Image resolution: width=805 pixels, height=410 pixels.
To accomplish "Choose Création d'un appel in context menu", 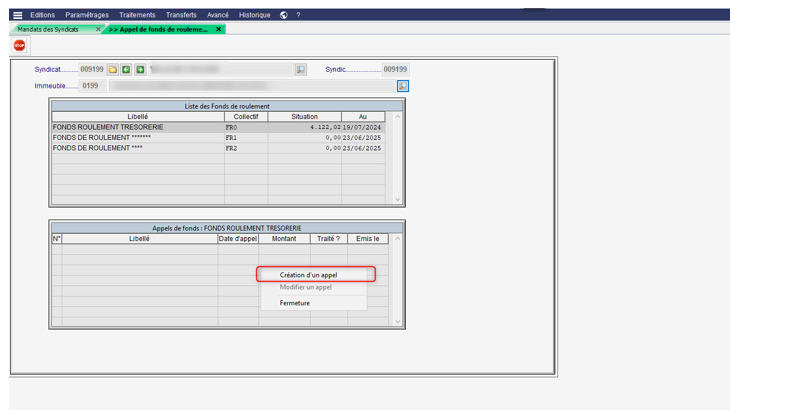I will (x=316, y=274).
